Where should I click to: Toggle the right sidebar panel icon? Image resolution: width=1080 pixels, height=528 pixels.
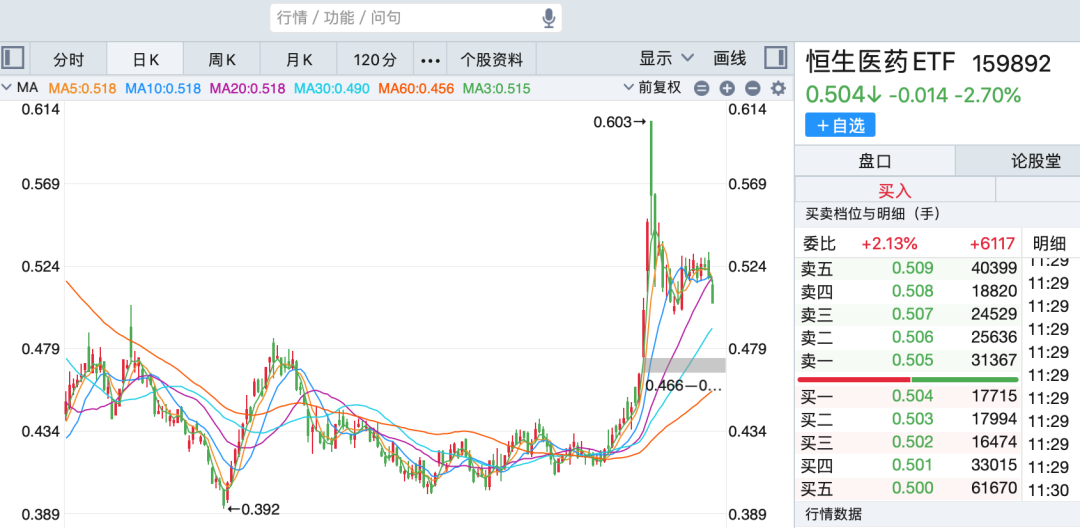coord(776,58)
